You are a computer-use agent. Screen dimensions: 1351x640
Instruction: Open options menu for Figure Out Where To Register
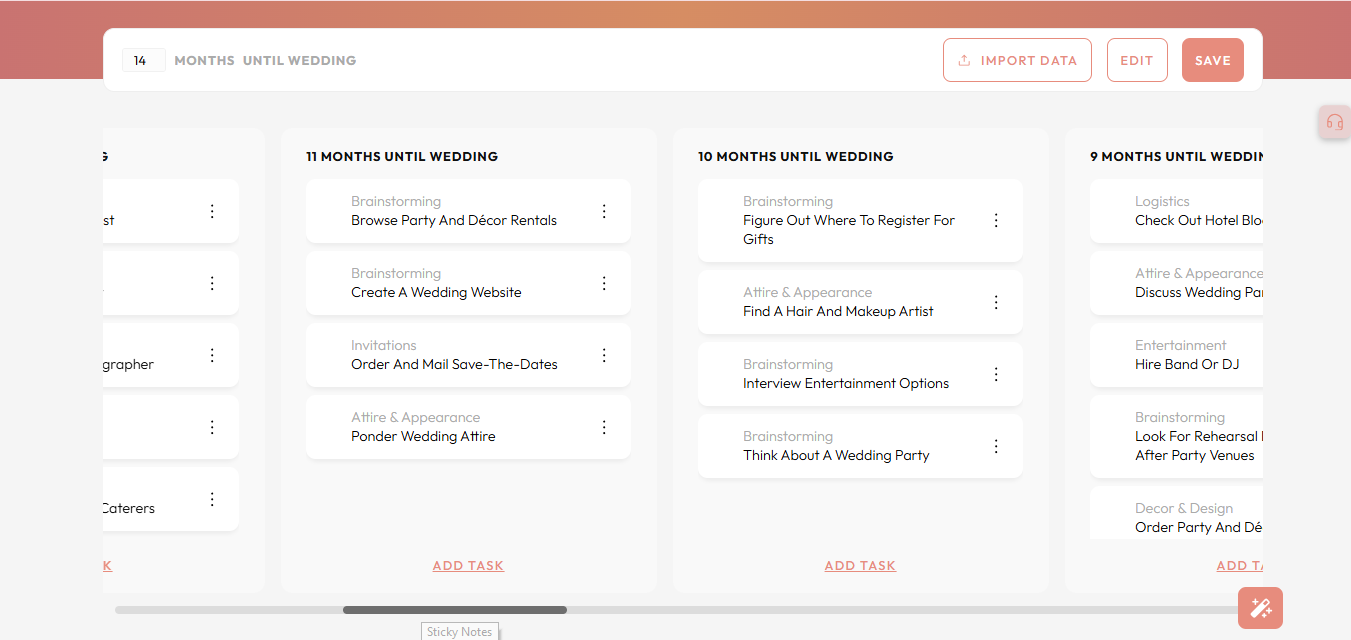[996, 220]
